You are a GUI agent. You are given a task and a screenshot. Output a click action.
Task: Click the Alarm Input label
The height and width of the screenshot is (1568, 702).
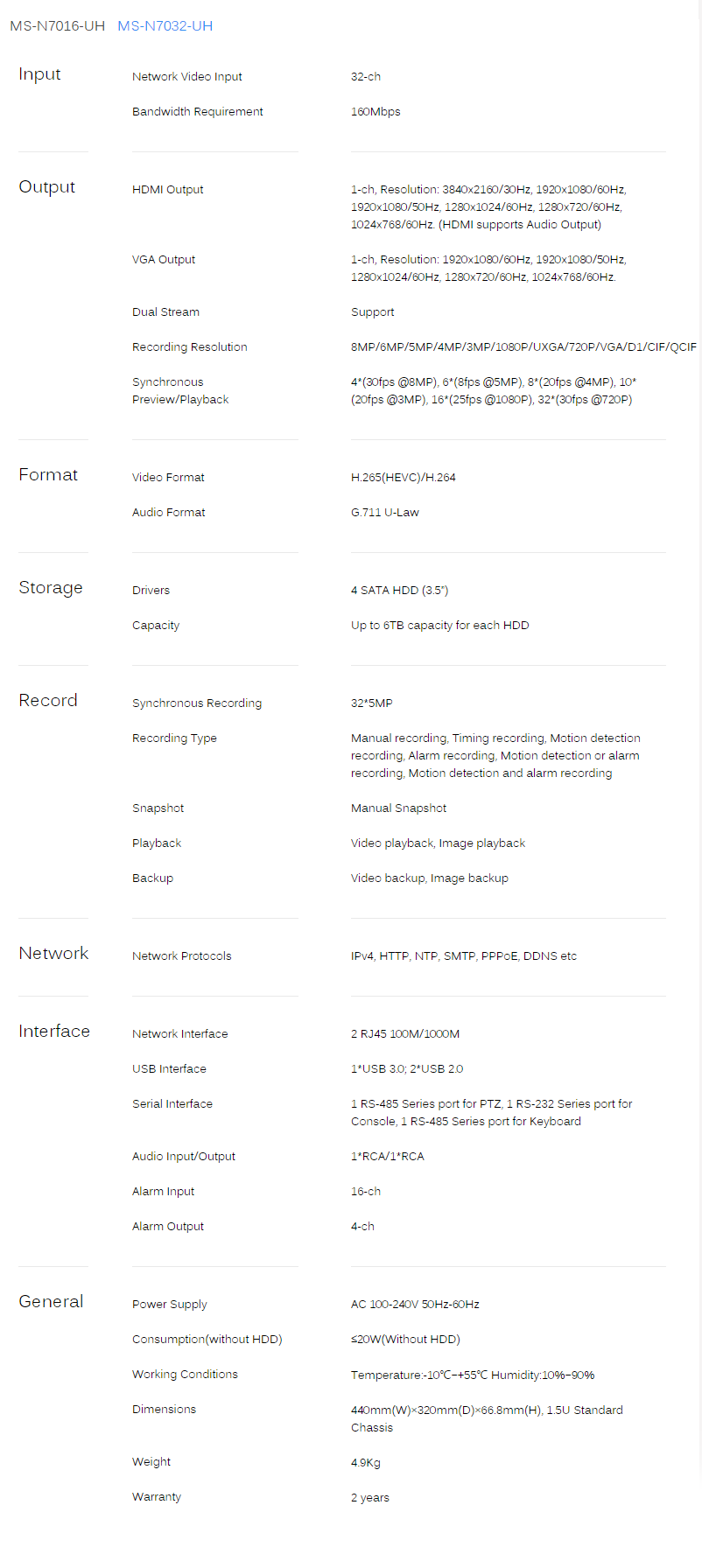point(164,1192)
